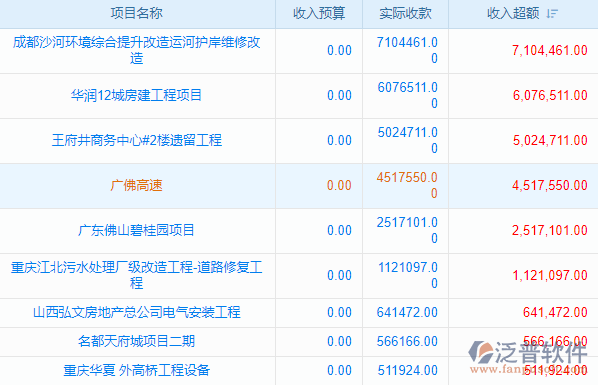Click the 实际收款 column header
Screen dimensions: 598x385
405,13
